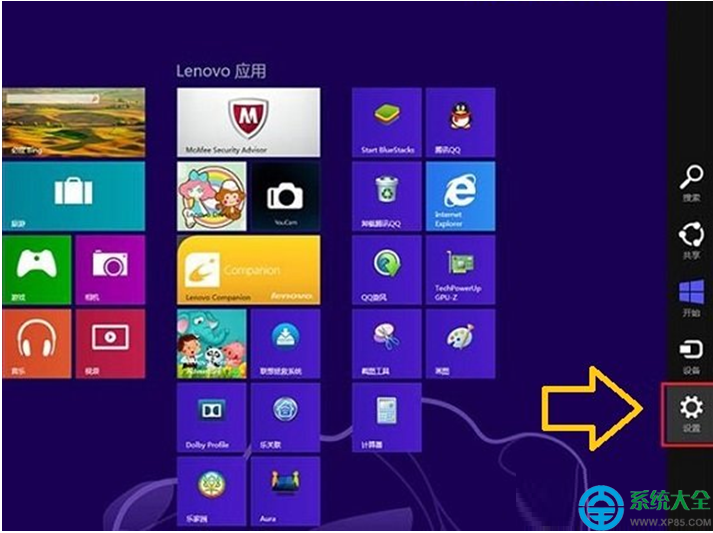Image resolution: width=713 pixels, height=533 pixels.
Task: Open the red Video tile
Action: (x=110, y=344)
